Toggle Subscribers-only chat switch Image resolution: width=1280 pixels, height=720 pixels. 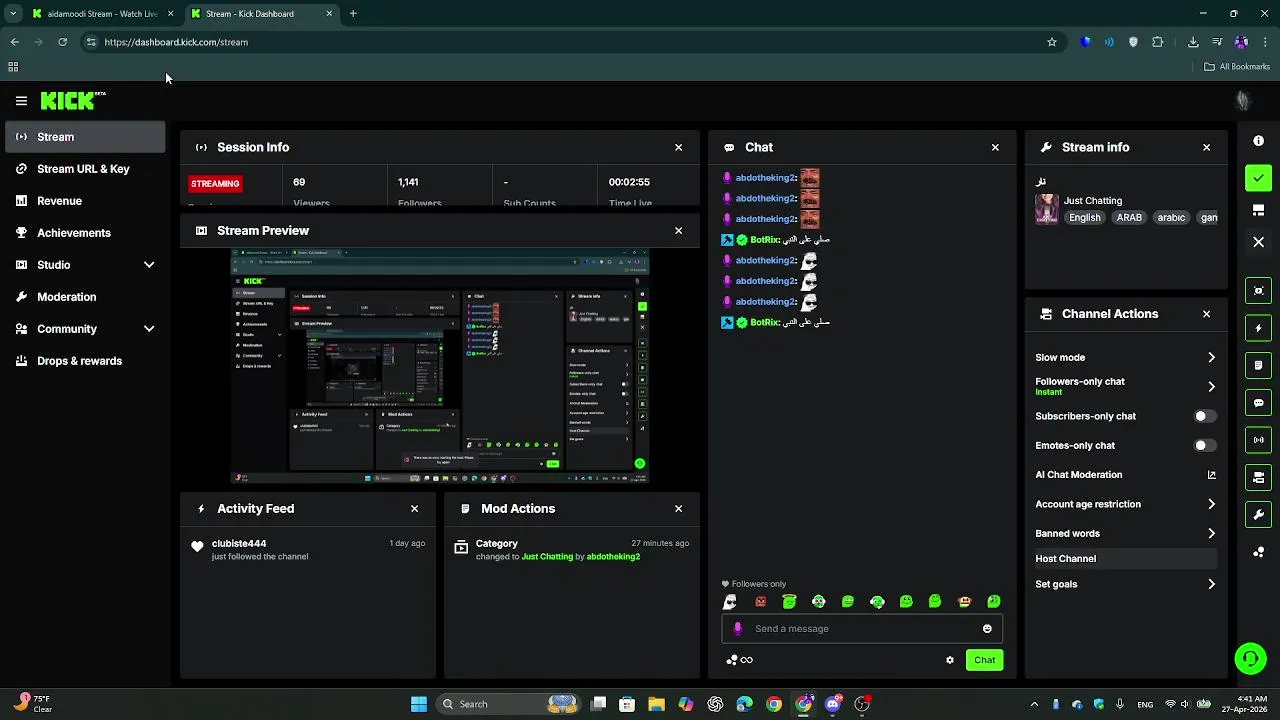point(1205,416)
